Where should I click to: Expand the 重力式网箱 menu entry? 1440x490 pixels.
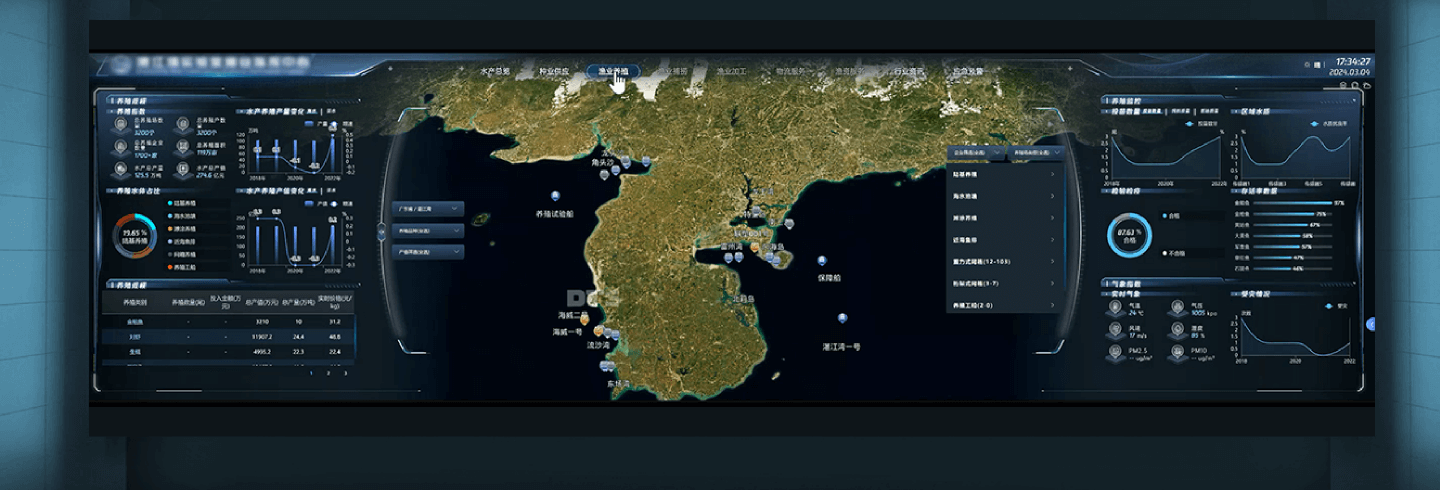1052,261
